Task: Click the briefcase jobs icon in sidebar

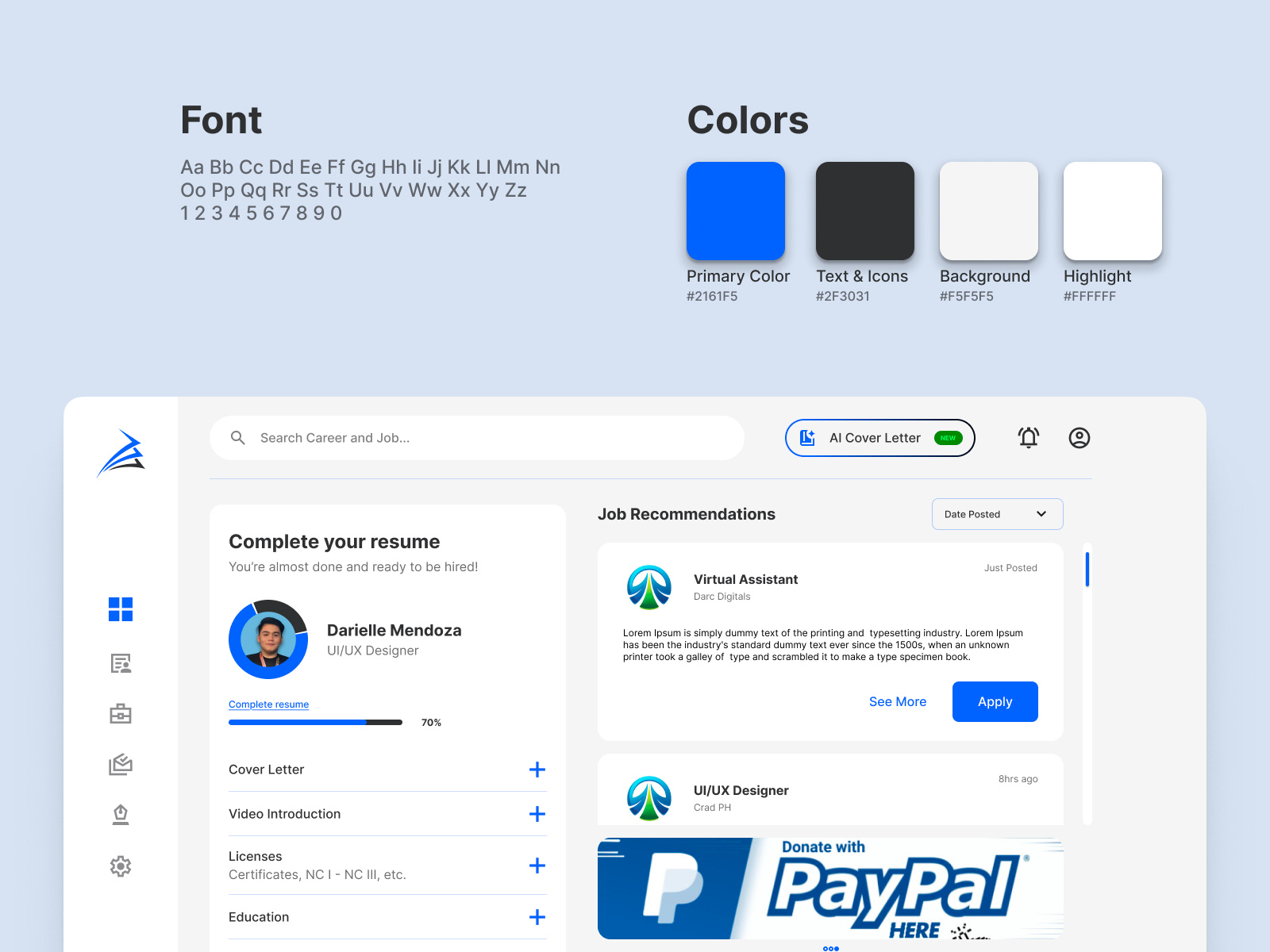Action: coord(121,714)
